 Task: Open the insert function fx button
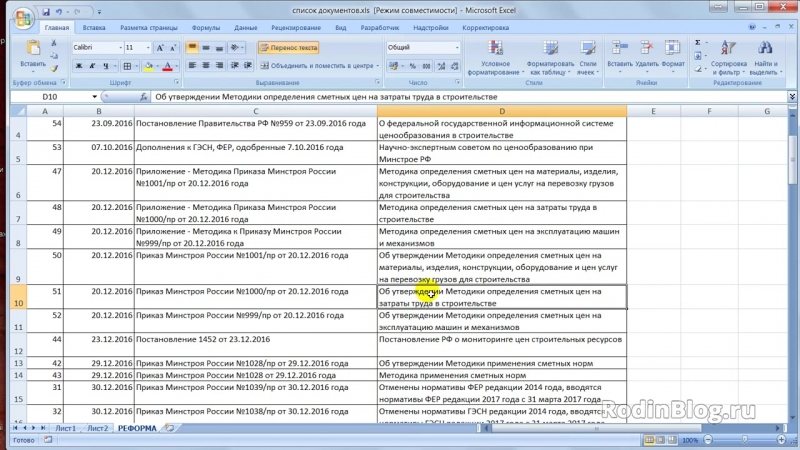click(x=144, y=96)
